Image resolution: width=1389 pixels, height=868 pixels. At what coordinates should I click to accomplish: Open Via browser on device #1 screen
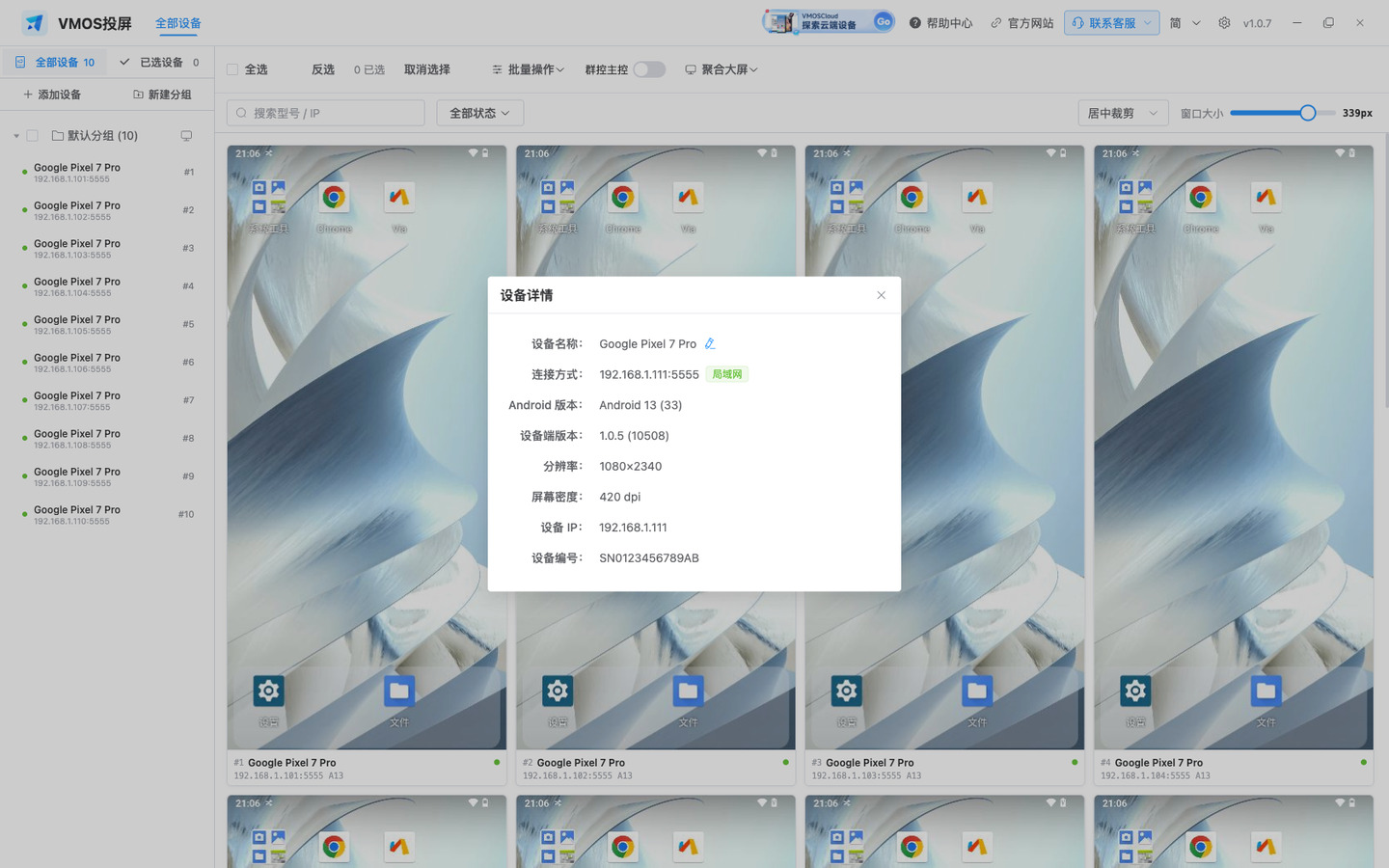(x=399, y=198)
